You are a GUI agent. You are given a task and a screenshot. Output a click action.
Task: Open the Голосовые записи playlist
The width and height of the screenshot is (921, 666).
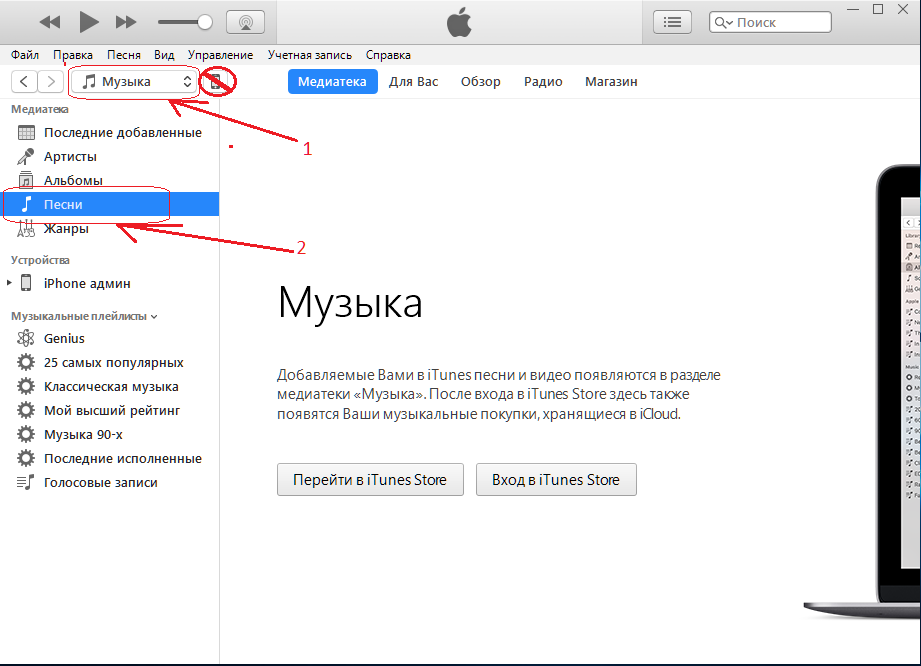tap(109, 482)
